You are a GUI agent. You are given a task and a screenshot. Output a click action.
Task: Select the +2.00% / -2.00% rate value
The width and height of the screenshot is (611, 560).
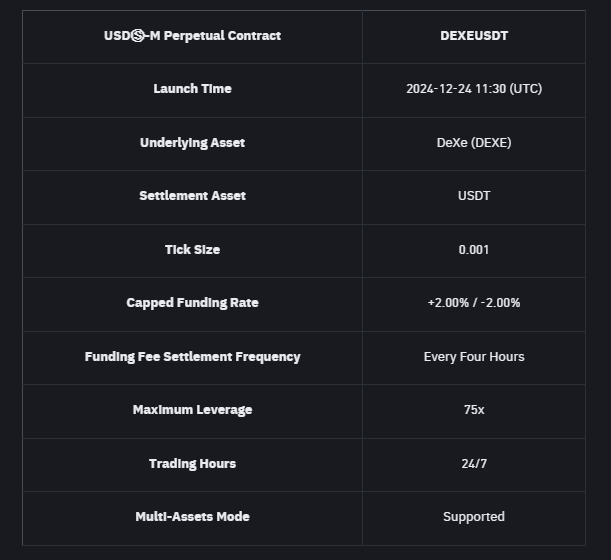point(474,303)
